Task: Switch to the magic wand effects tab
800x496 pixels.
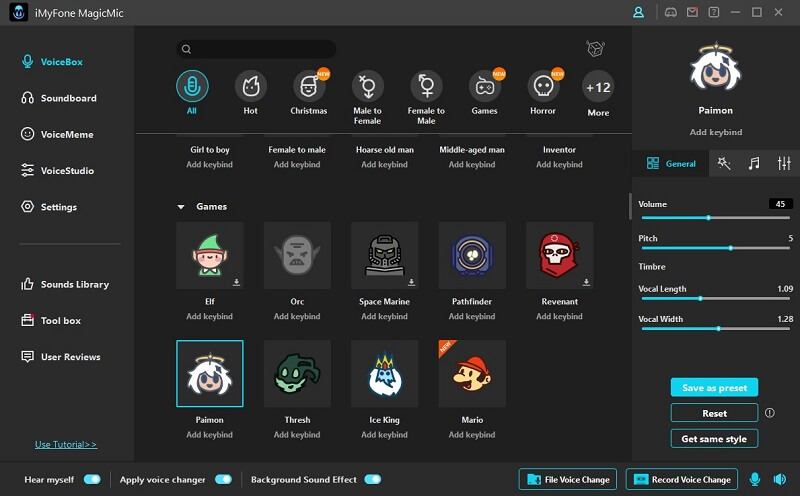Action: pyautogui.click(x=723, y=163)
